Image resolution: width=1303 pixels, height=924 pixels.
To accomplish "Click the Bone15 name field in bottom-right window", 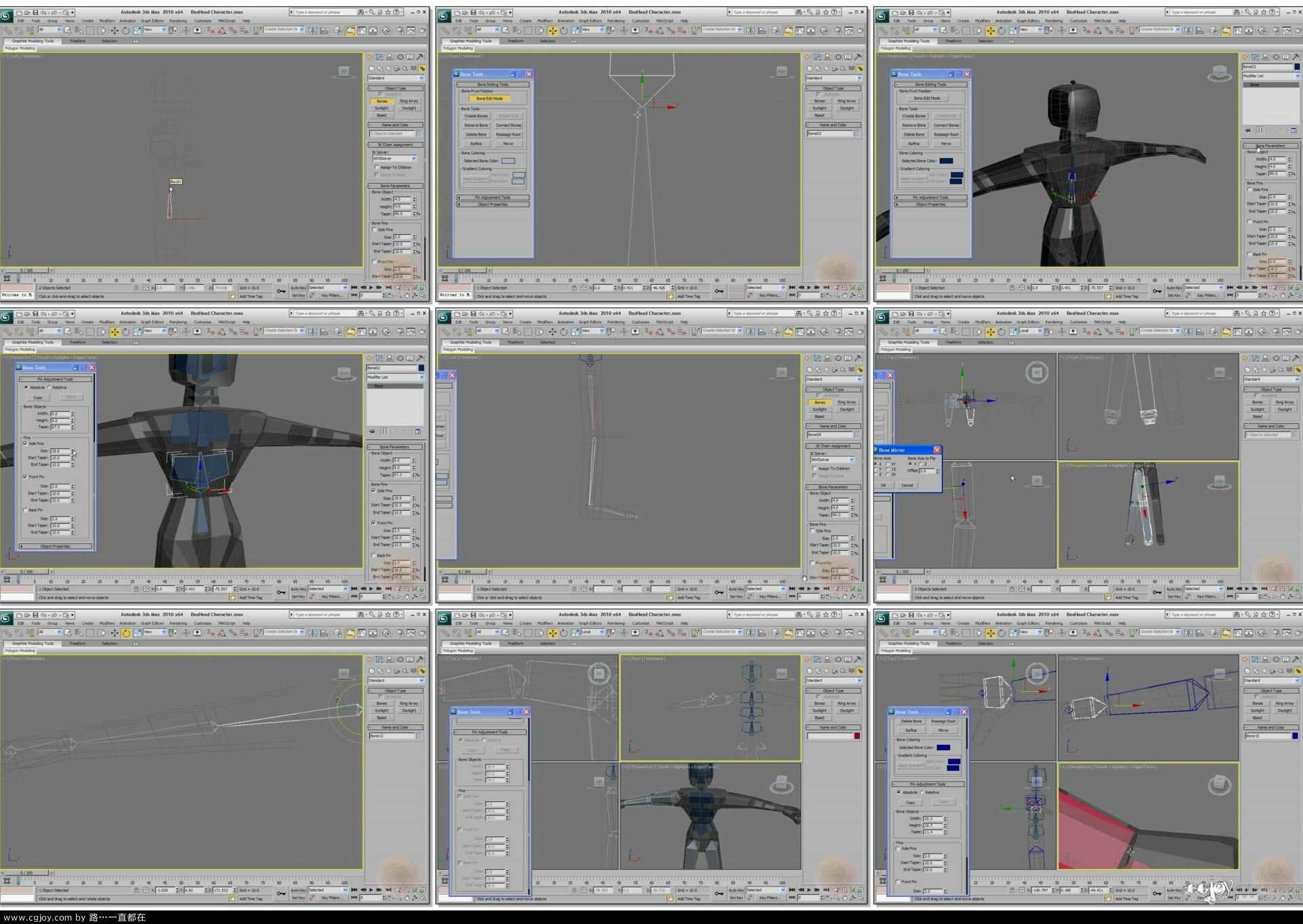I will (1268, 735).
